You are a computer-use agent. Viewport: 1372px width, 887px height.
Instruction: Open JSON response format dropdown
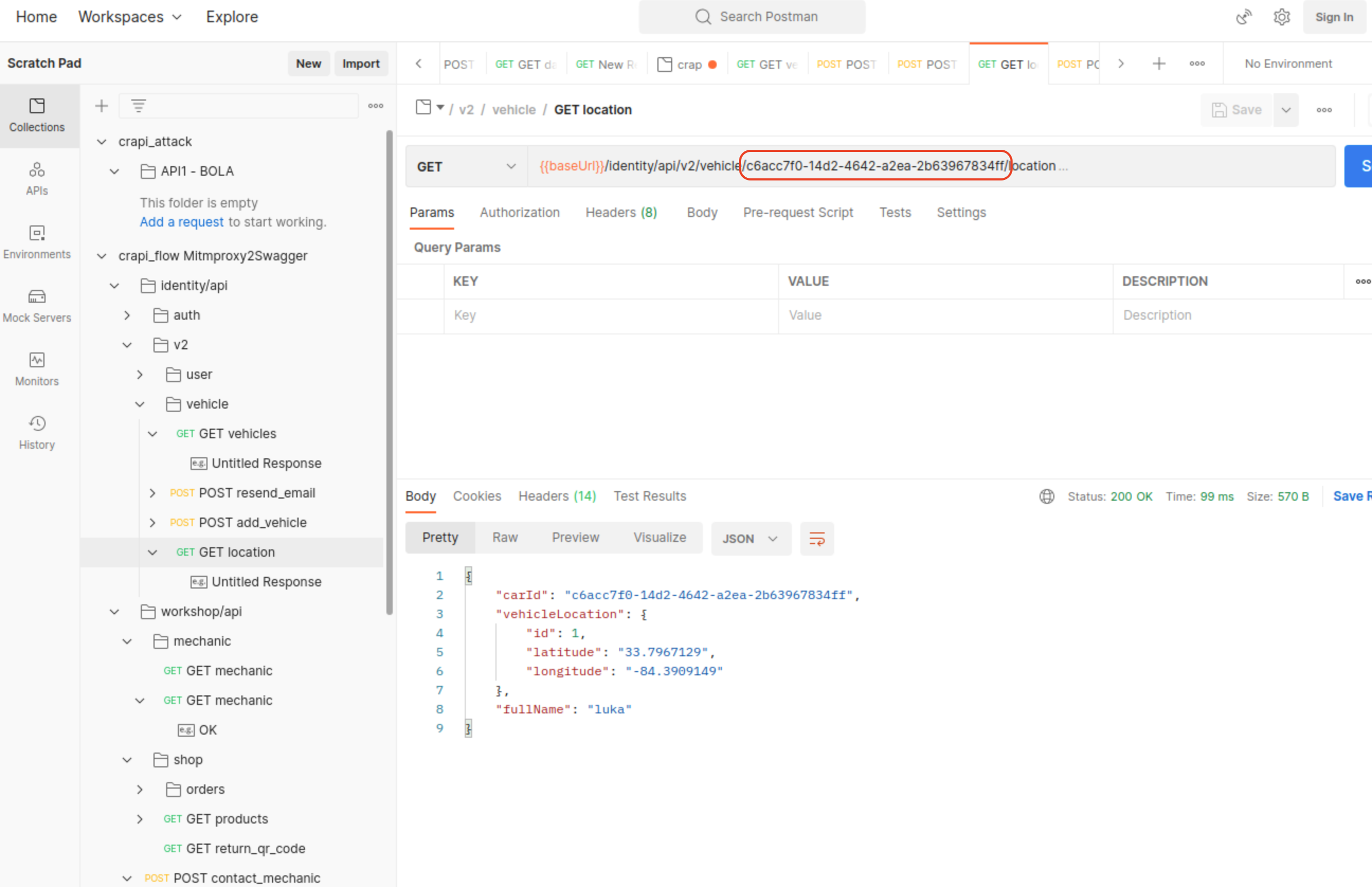(750, 539)
